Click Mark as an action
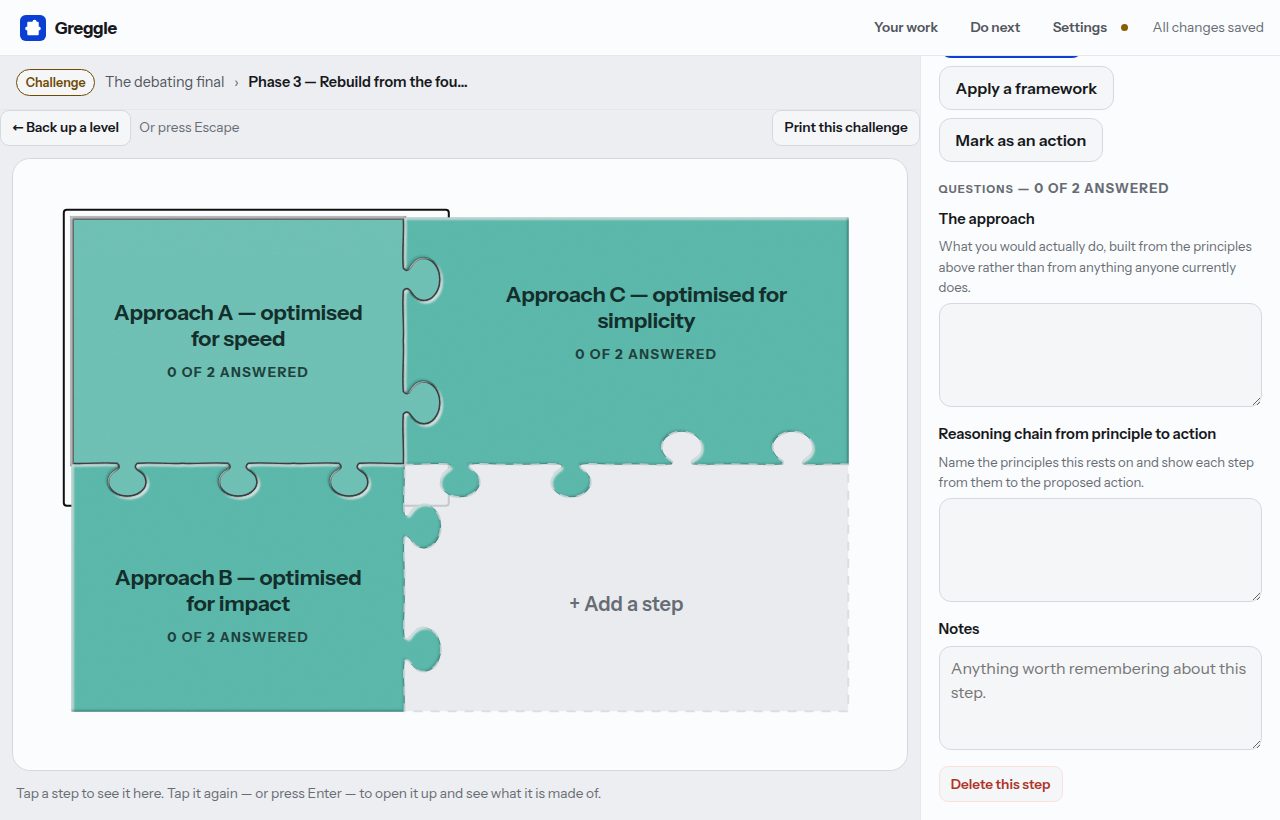This screenshot has height=820, width=1280. 1020,140
